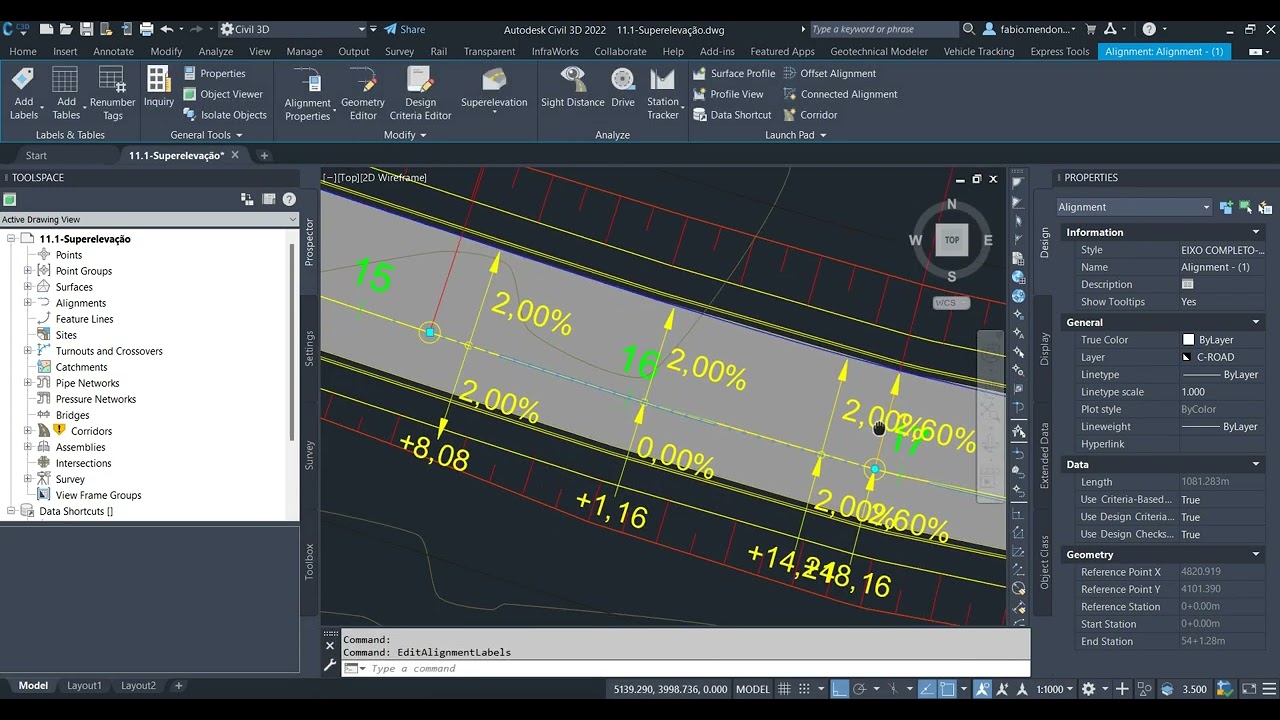Expand the Surfaces tree node
The height and width of the screenshot is (720, 1280).
(28, 287)
